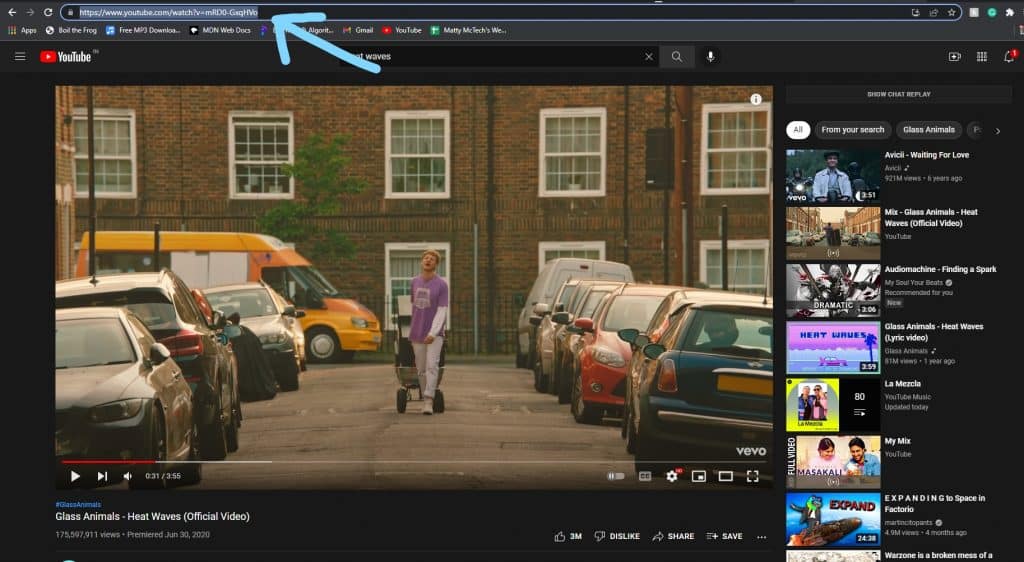Click the share page icon in address bar

click(933, 12)
